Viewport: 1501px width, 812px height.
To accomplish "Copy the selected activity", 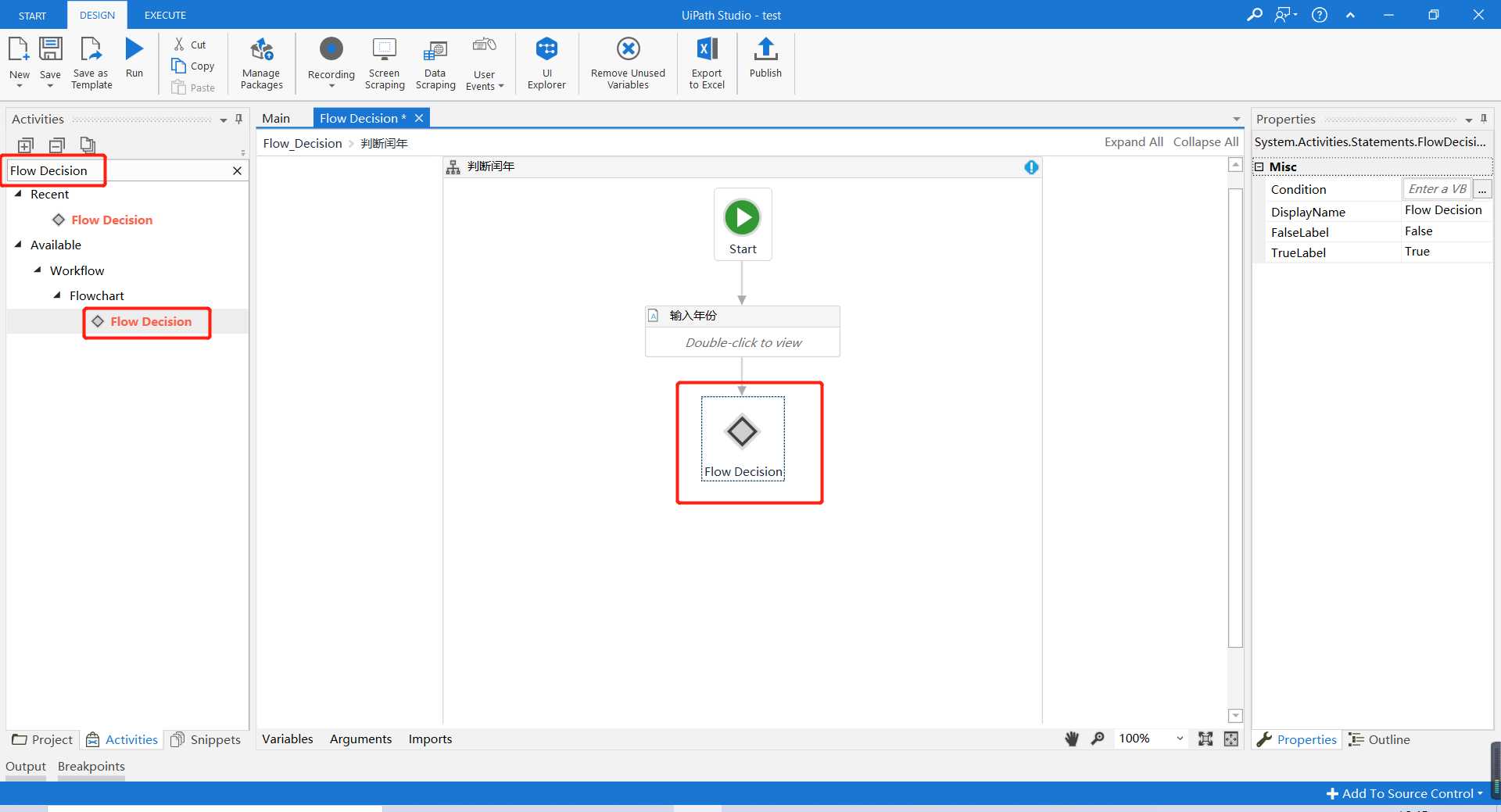I will 193,66.
